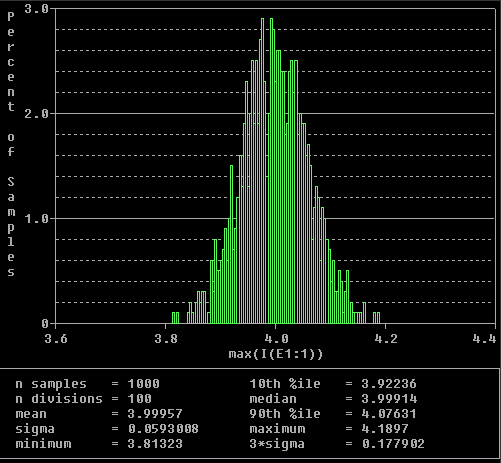Click the y-axis tick label 0
This screenshot has height=463, width=501.
(x=45, y=323)
